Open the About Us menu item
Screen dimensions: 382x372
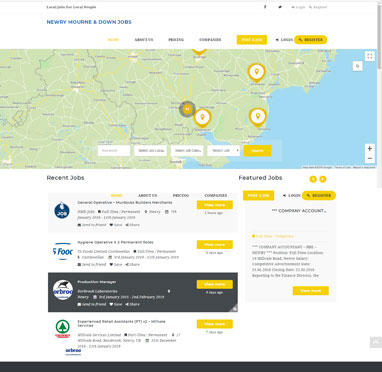pos(144,40)
